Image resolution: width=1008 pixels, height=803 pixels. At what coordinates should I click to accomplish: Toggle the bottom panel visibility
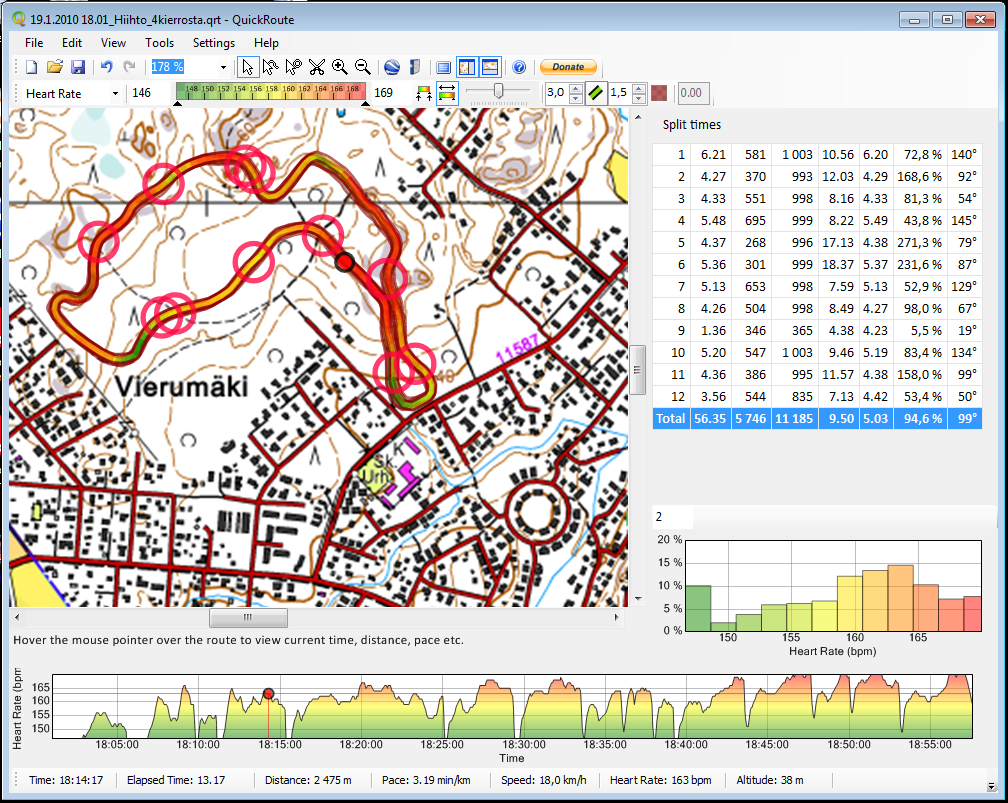pyautogui.click(x=490, y=67)
